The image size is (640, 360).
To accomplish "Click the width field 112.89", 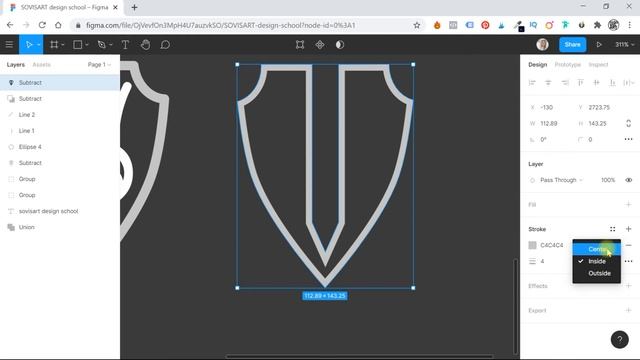I will coord(549,123).
